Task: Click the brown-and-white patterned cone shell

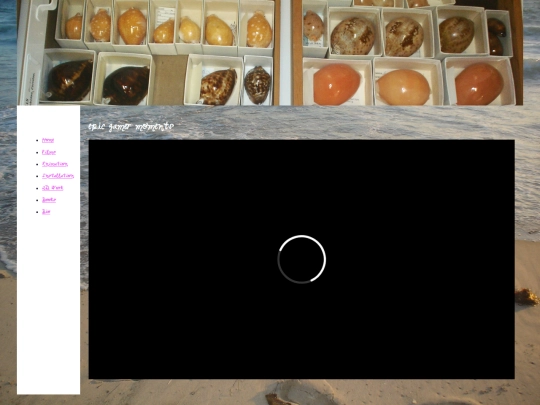Action: [218, 87]
